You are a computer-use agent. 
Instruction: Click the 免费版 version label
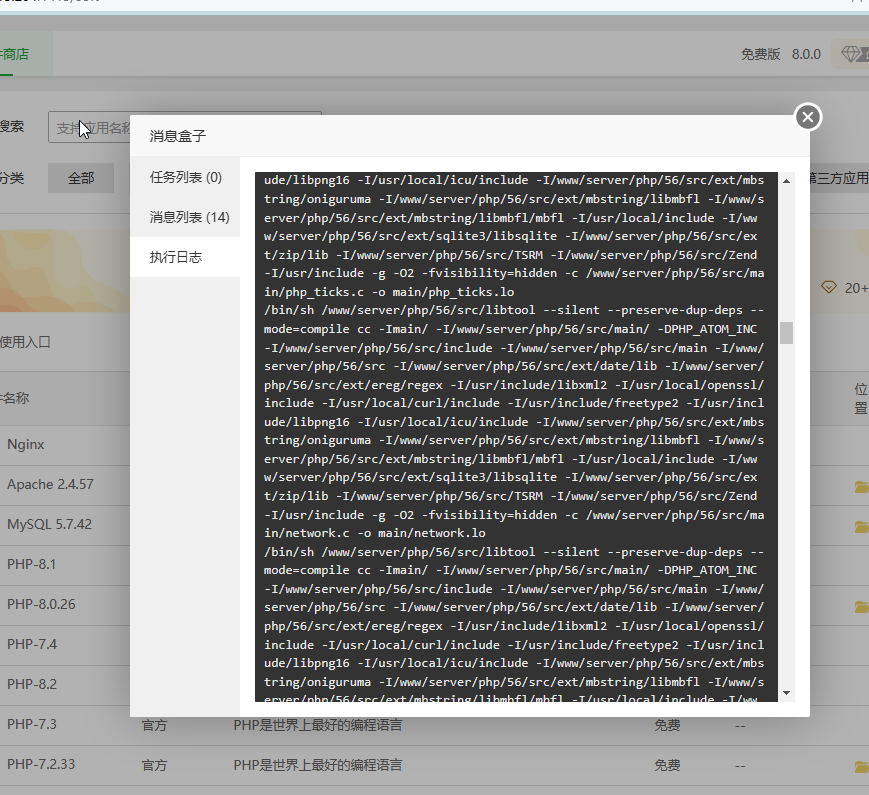click(x=760, y=54)
